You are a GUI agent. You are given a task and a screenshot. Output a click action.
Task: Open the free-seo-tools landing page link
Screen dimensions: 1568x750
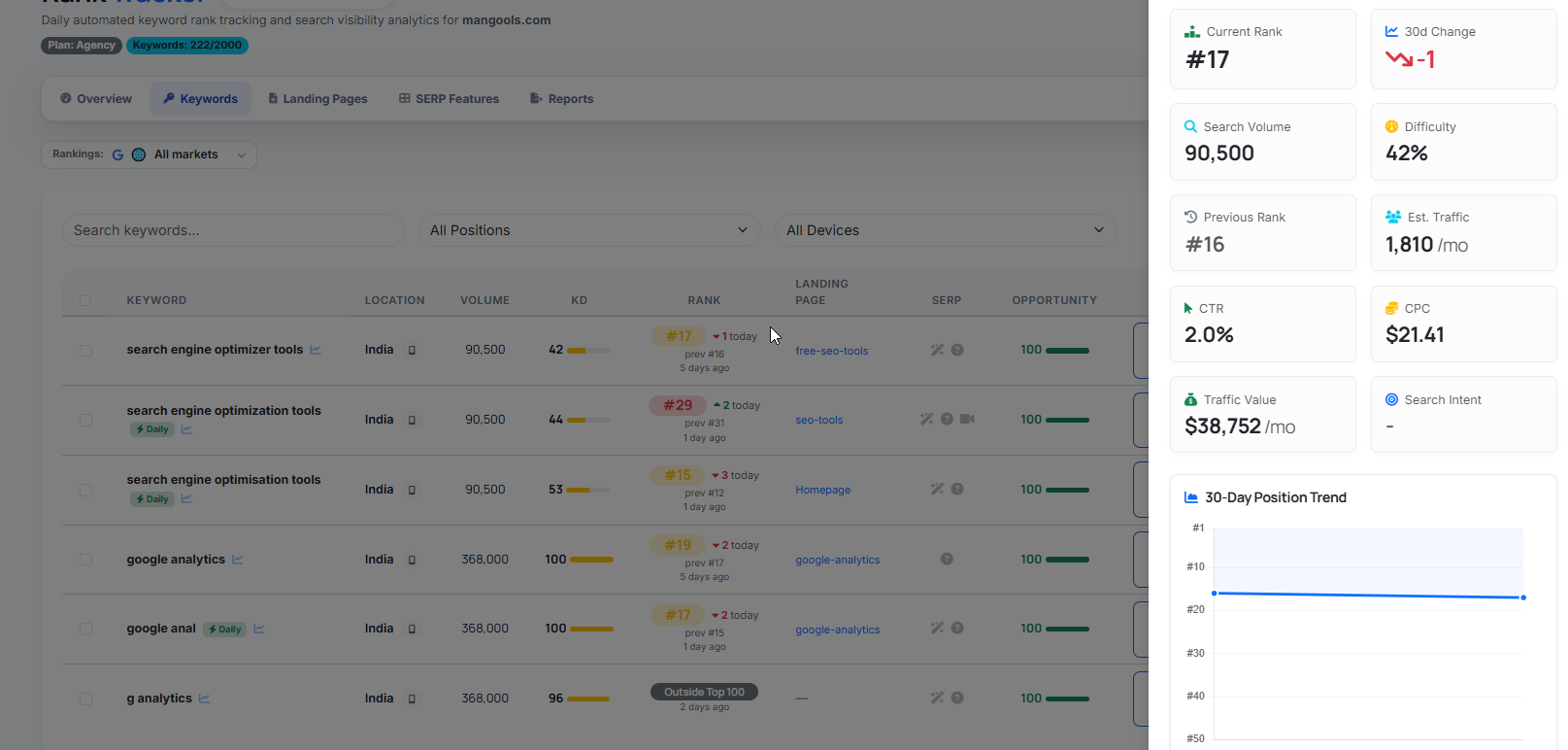point(832,352)
